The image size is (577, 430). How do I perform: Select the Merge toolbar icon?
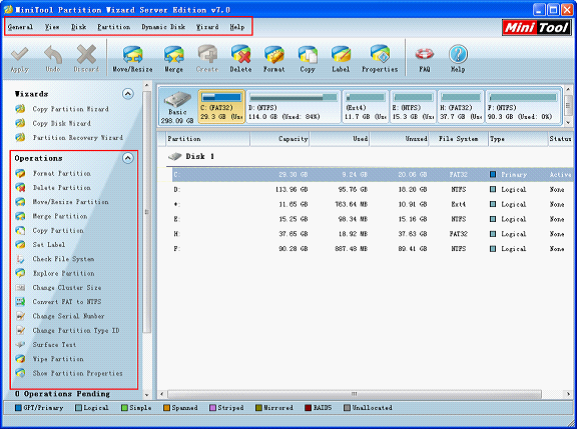pyautogui.click(x=174, y=55)
